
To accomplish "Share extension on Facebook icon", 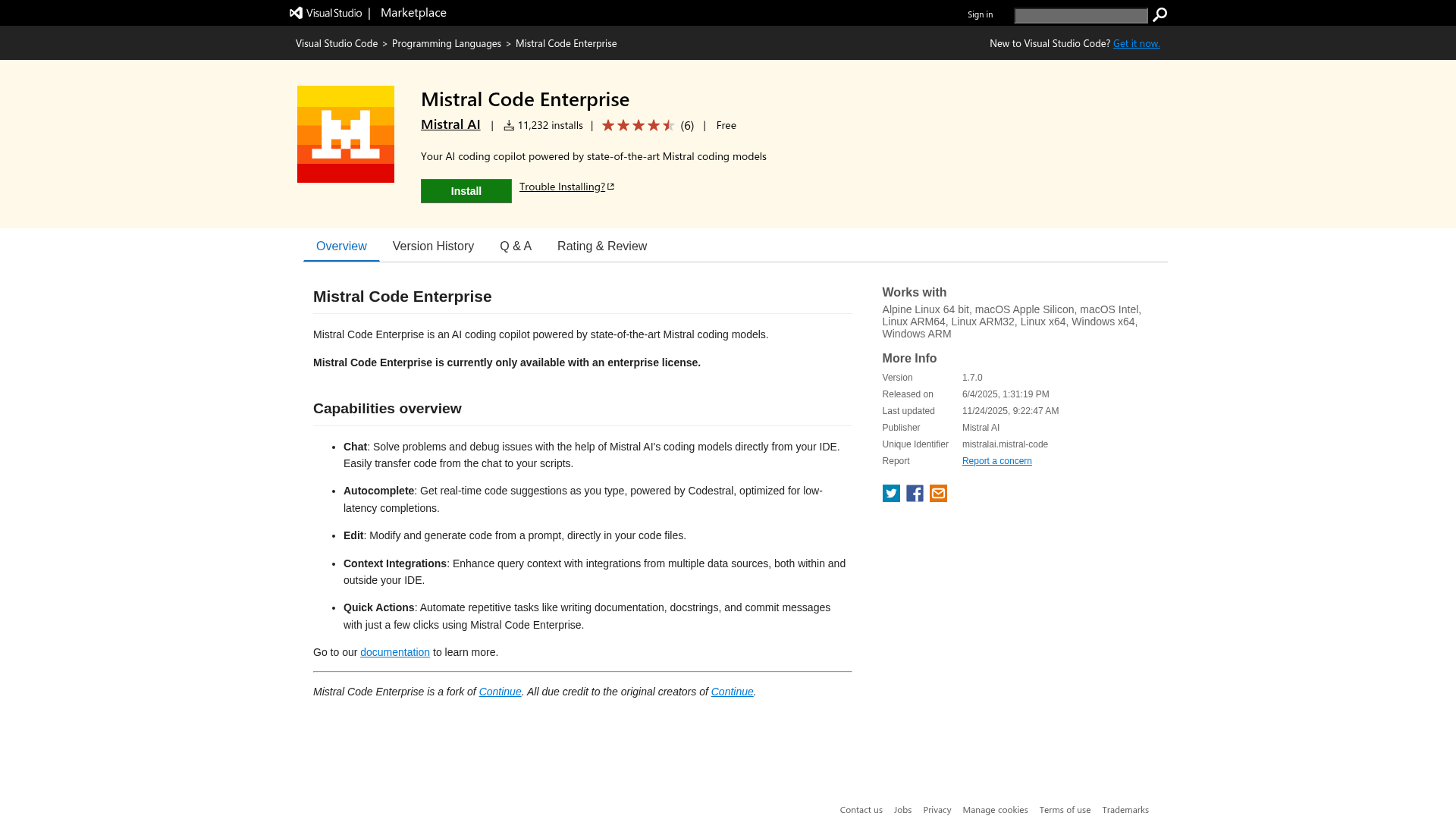I will (x=915, y=494).
